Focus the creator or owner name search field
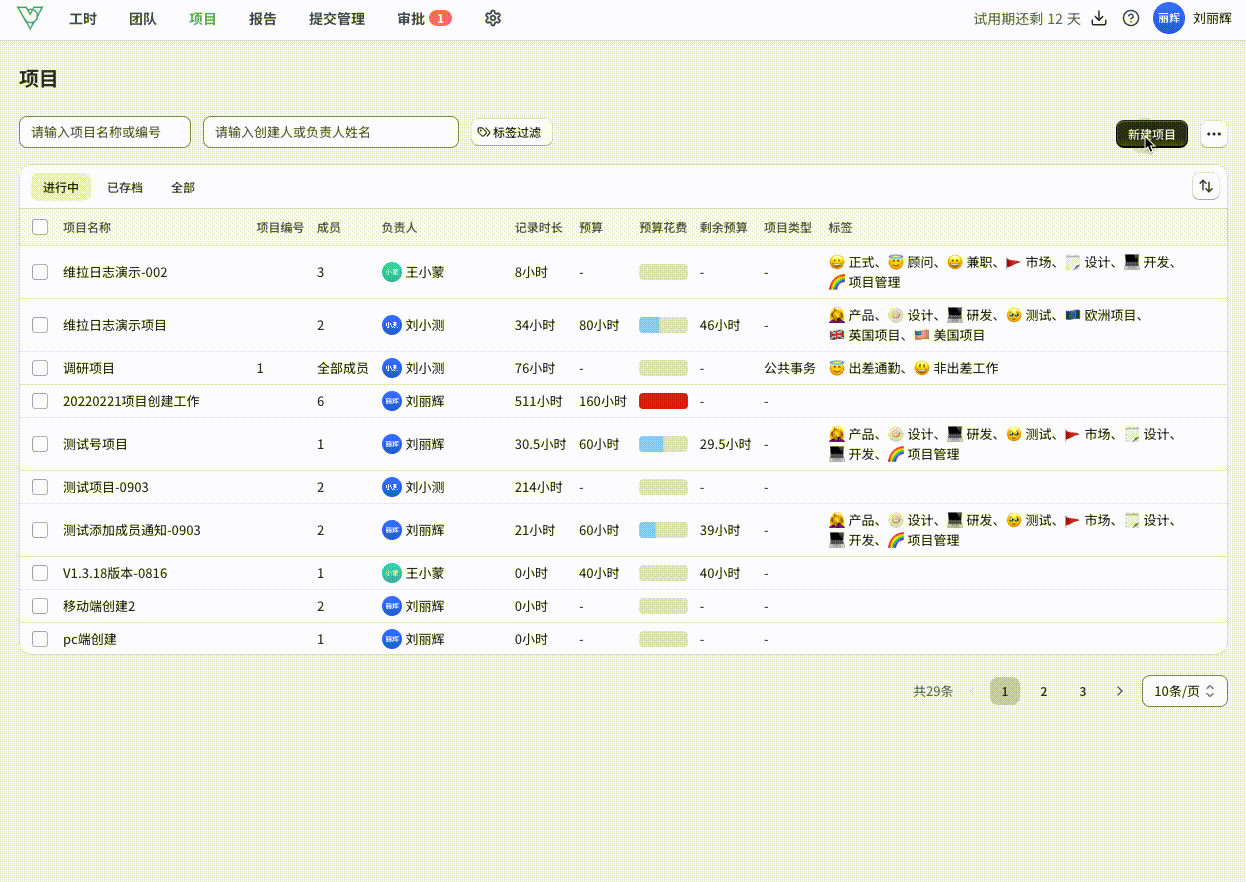This screenshot has height=882, width=1246. tap(331, 132)
